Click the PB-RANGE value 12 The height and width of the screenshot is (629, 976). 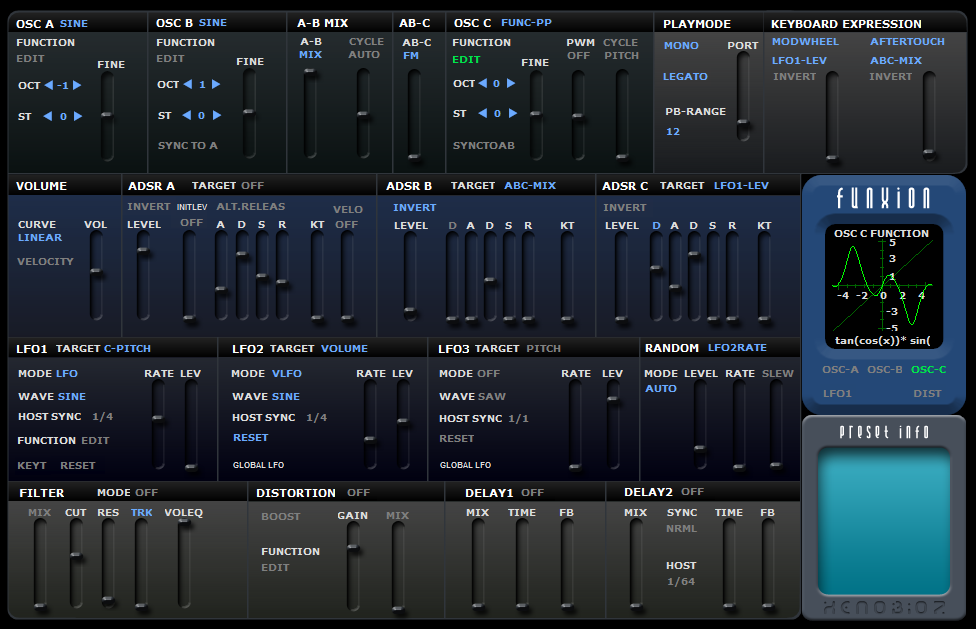coord(673,131)
